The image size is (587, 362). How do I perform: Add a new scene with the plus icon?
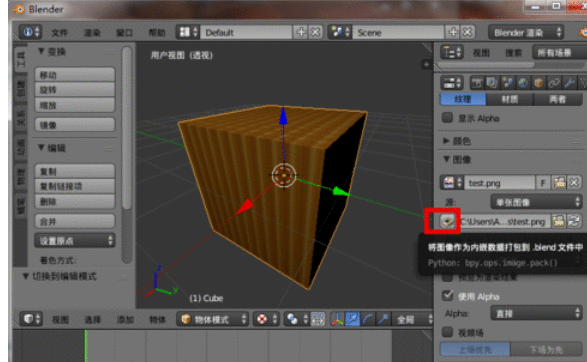(453, 32)
